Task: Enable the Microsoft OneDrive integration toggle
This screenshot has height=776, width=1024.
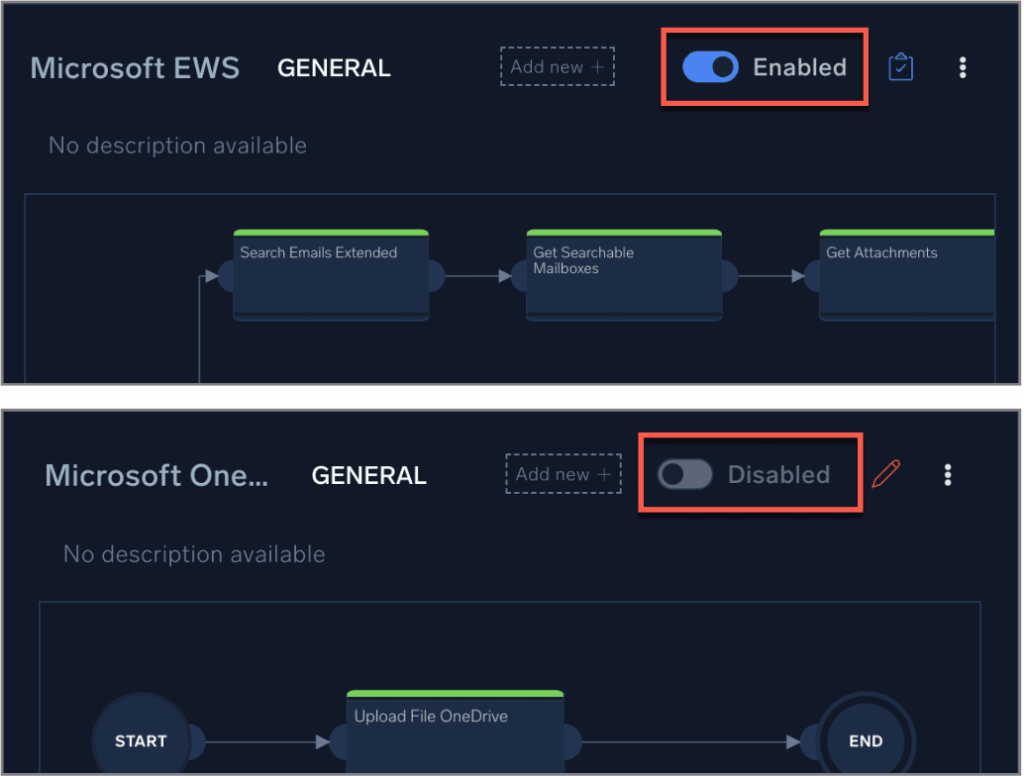Action: 685,474
